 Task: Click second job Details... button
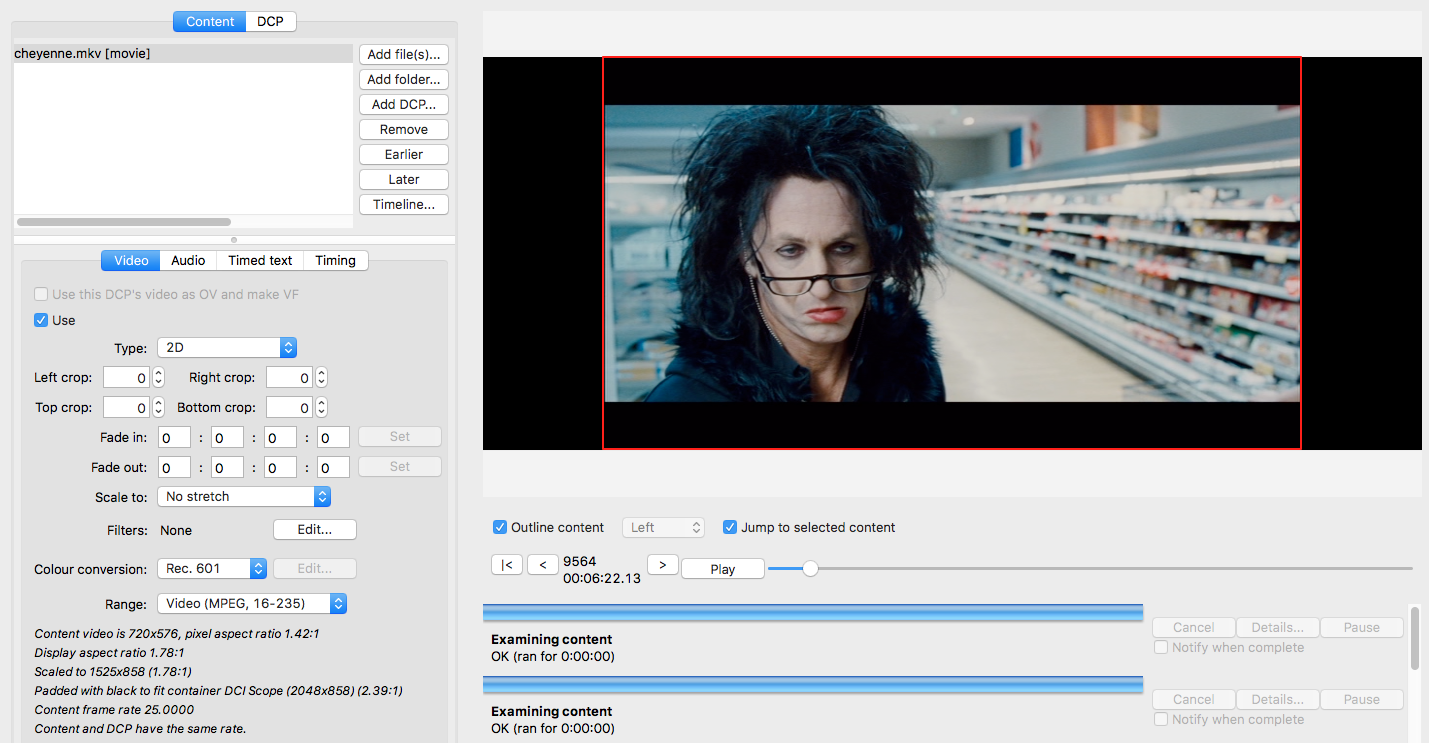[x=1278, y=699]
